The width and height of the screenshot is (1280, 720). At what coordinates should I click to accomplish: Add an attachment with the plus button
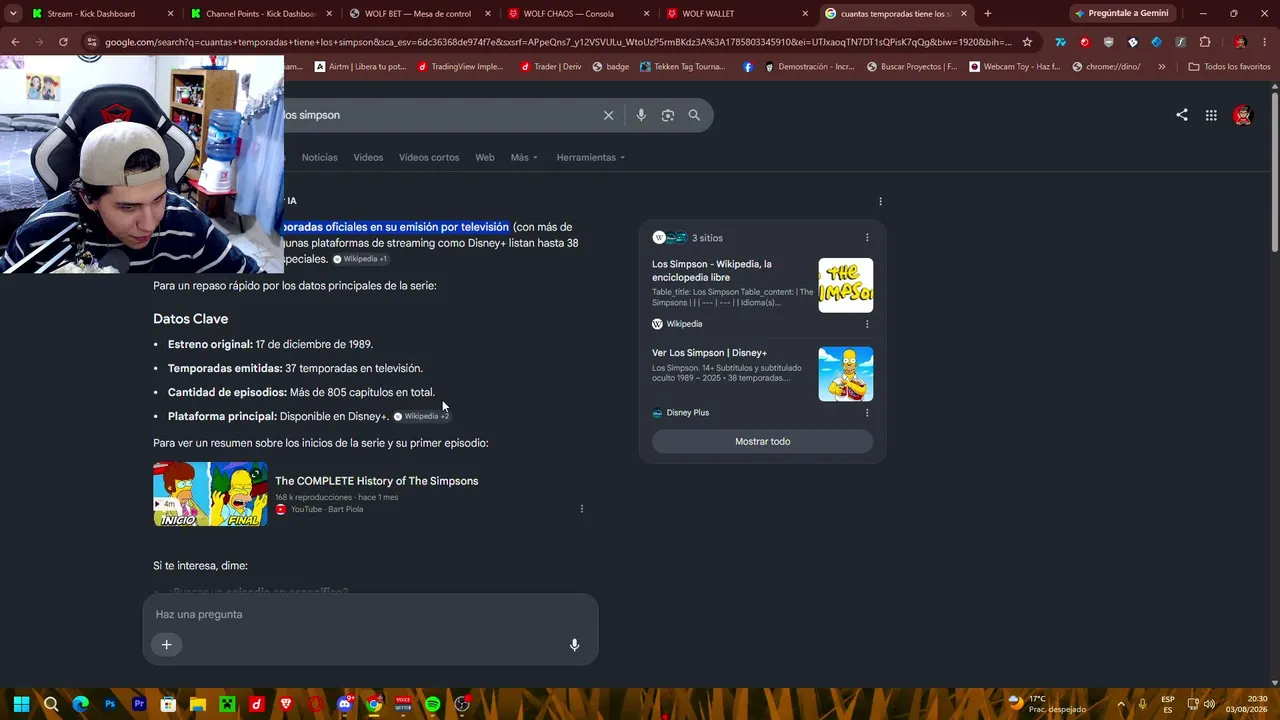[167, 645]
